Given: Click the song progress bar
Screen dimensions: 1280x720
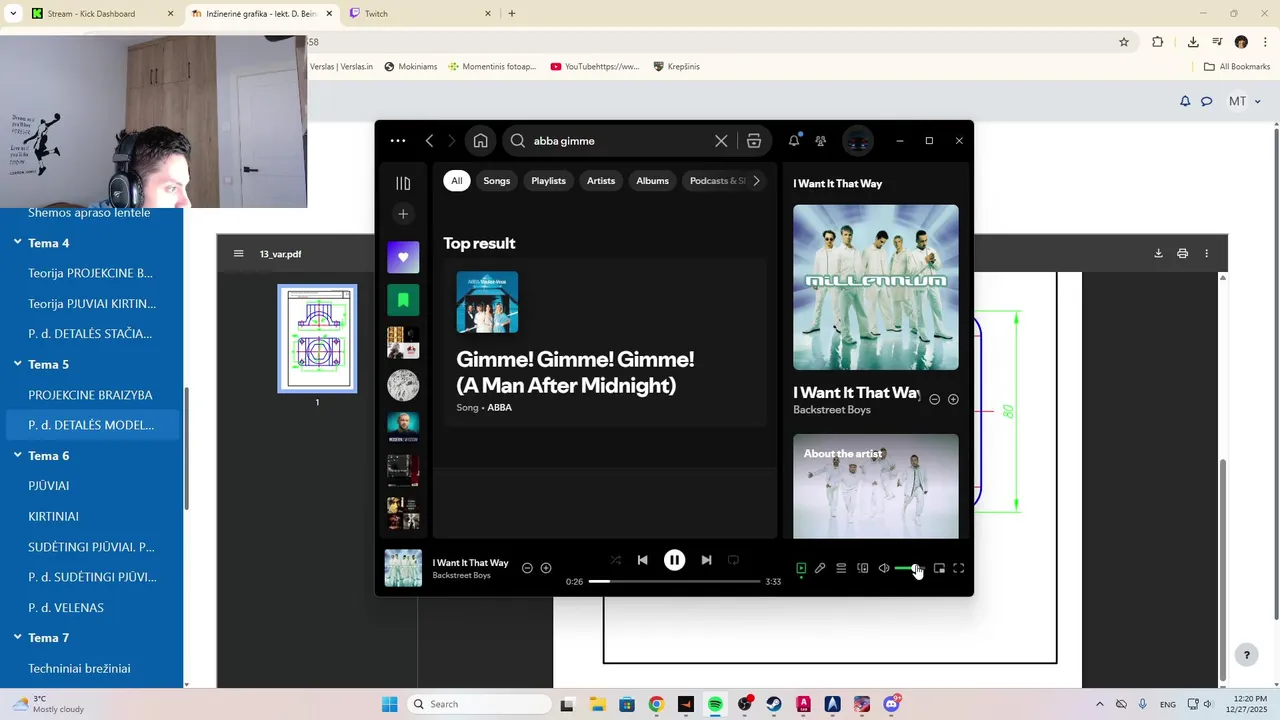Looking at the screenshot, I should pos(675,581).
